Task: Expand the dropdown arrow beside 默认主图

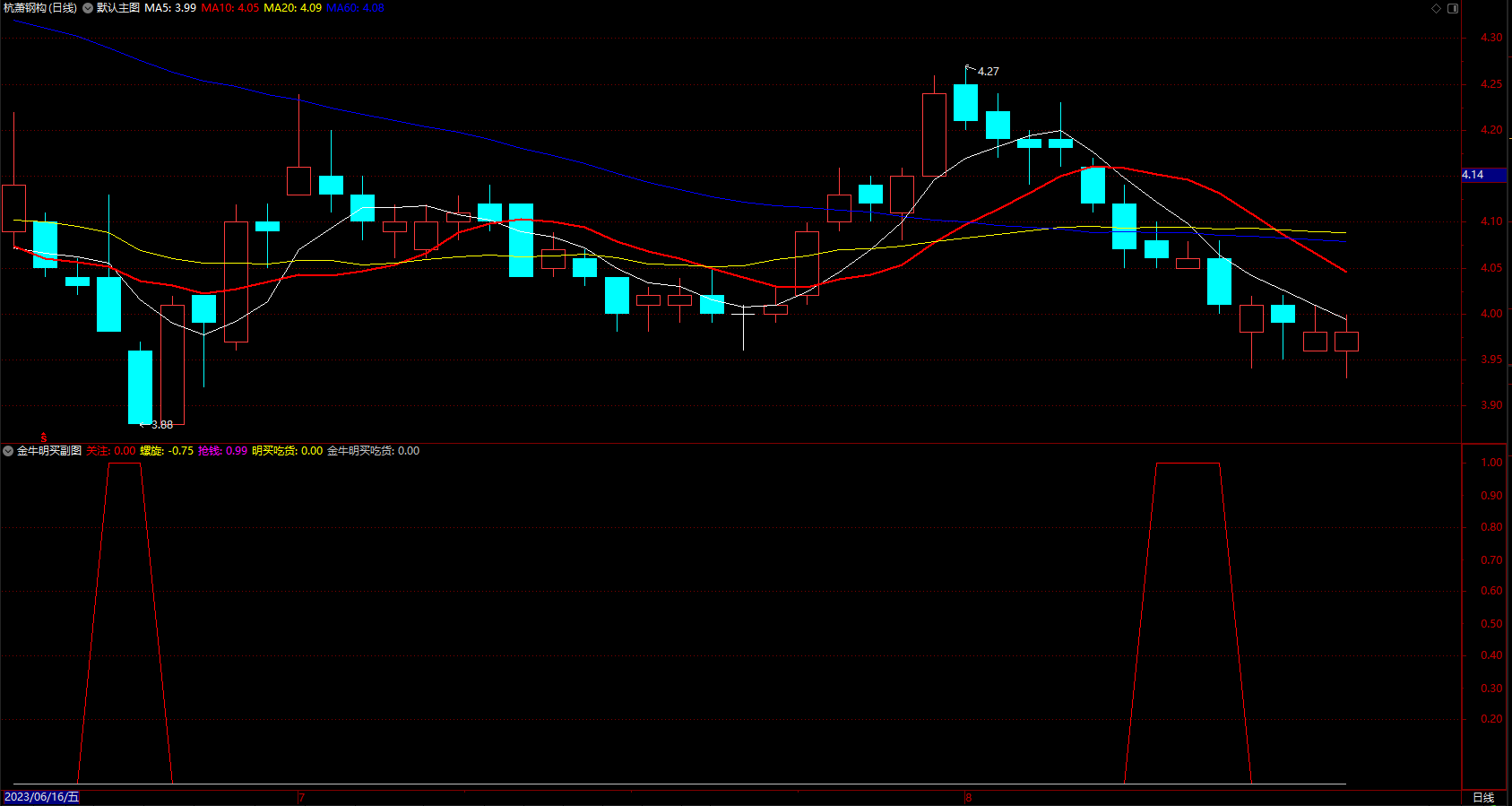Action: [x=88, y=8]
